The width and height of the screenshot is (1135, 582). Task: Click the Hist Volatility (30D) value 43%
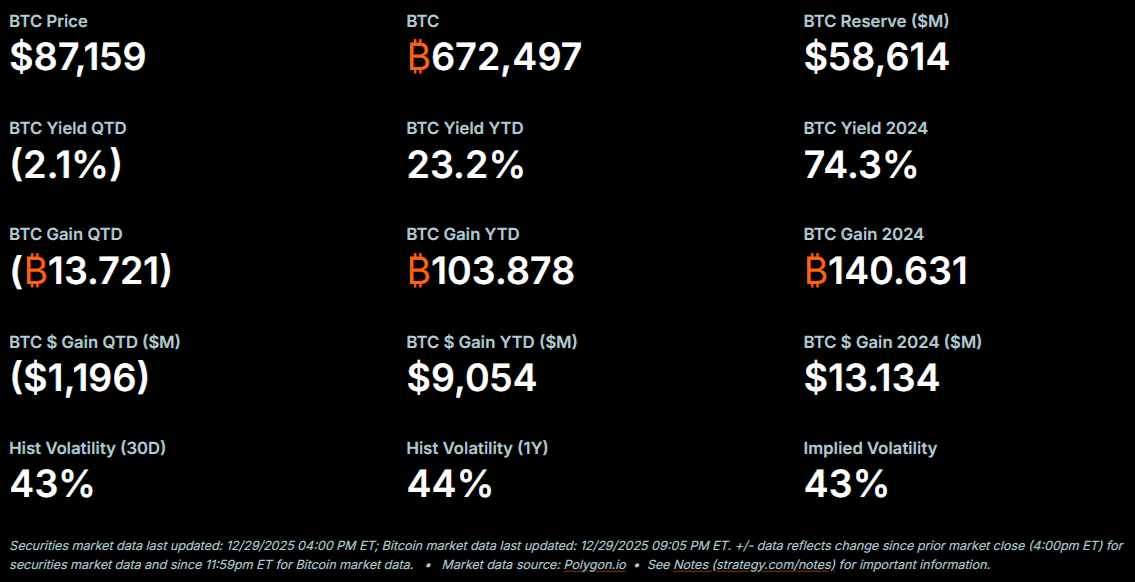click(52, 484)
